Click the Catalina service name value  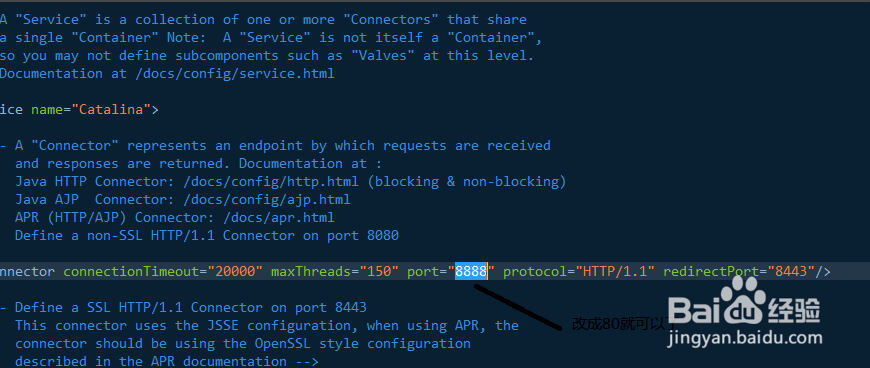111,109
